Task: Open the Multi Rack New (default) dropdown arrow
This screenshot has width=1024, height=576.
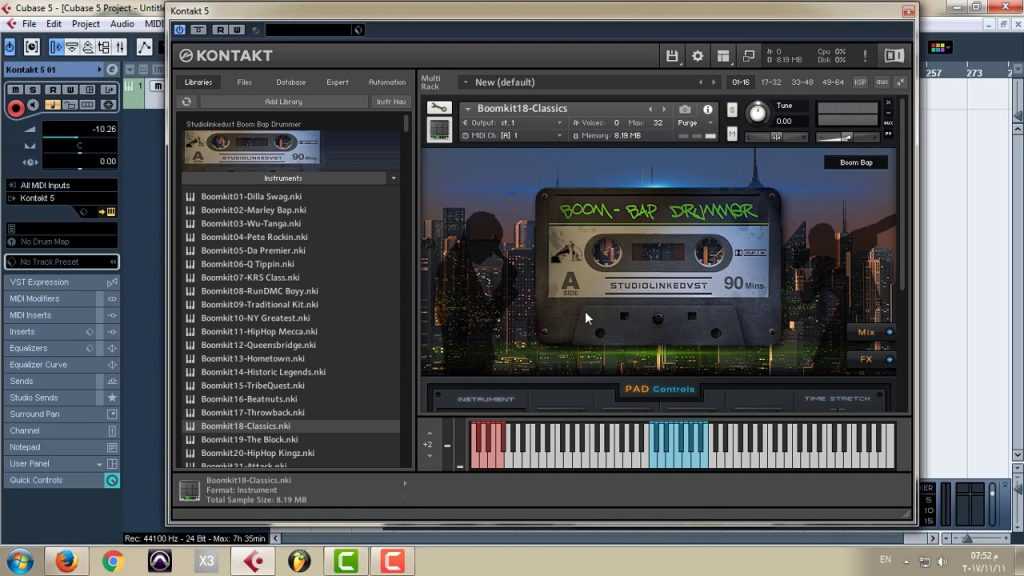Action: (x=466, y=82)
